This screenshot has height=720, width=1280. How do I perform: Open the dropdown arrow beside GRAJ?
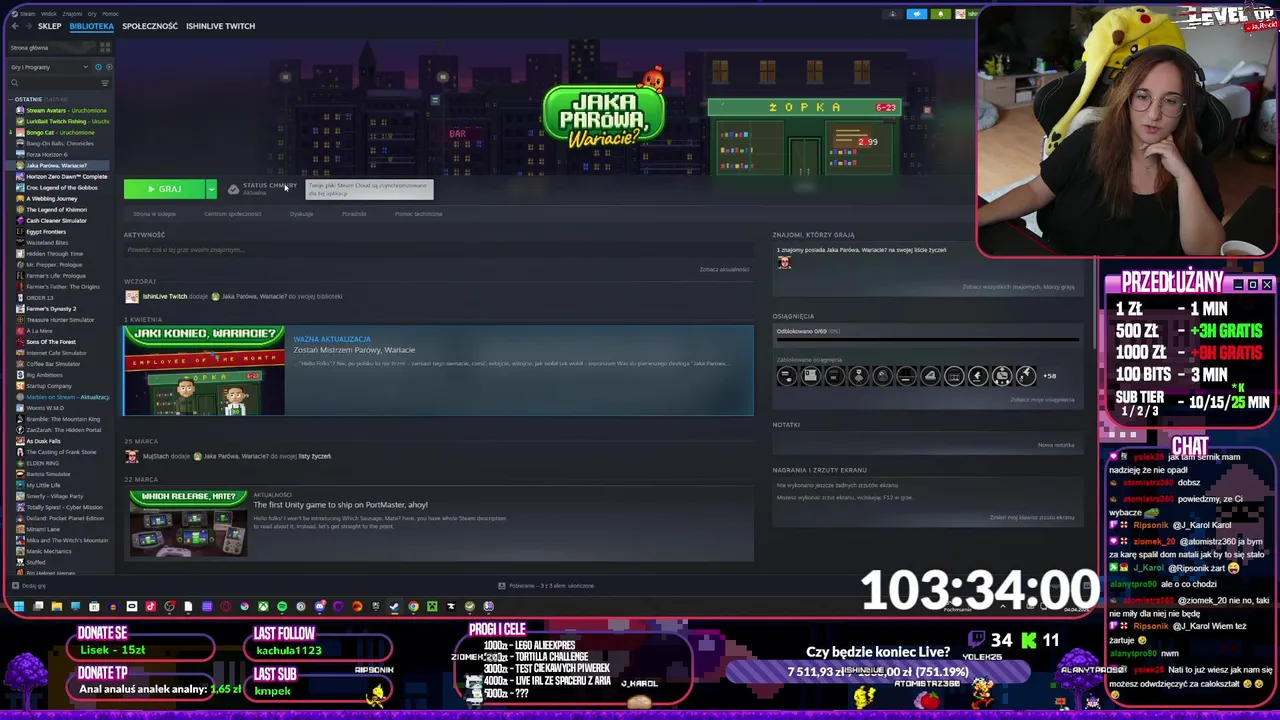coord(211,189)
